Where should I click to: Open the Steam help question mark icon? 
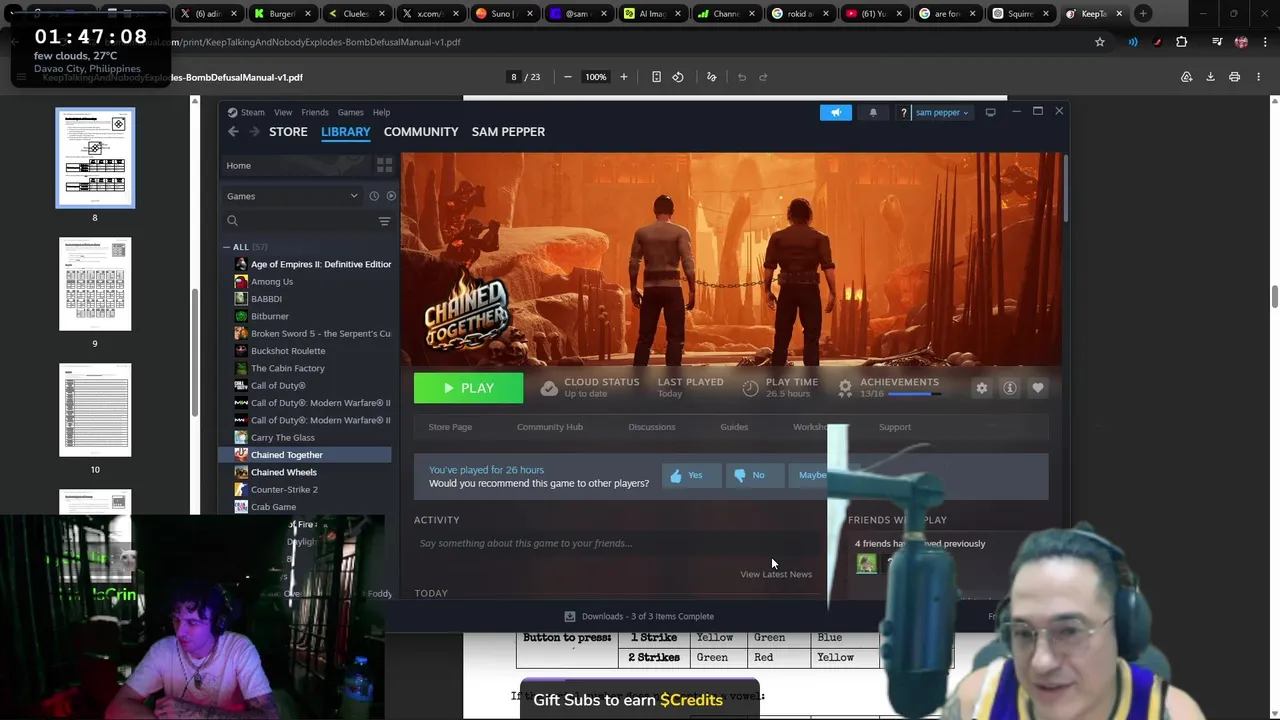tap(904, 112)
